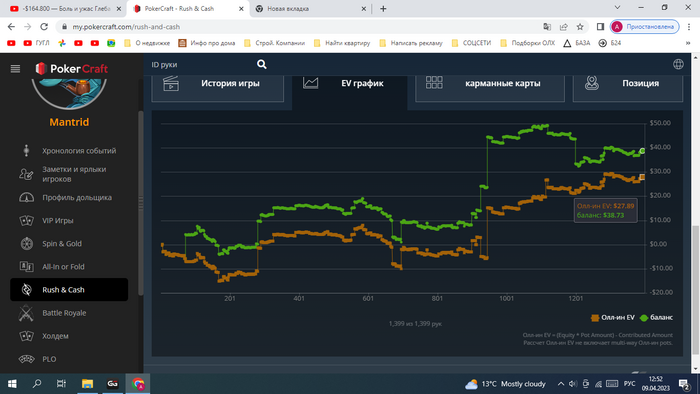Open Строй. Компании bookmark folder
The image size is (700, 394).
pos(274,43)
